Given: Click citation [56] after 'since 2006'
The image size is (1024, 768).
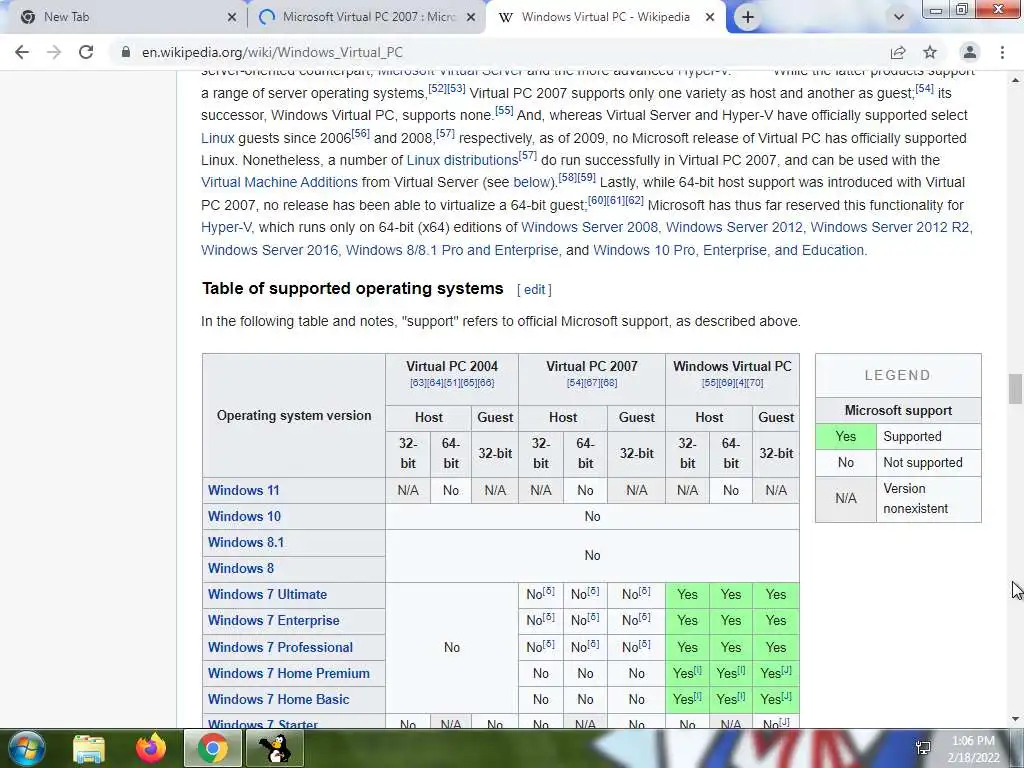Looking at the screenshot, I should click(360, 133).
